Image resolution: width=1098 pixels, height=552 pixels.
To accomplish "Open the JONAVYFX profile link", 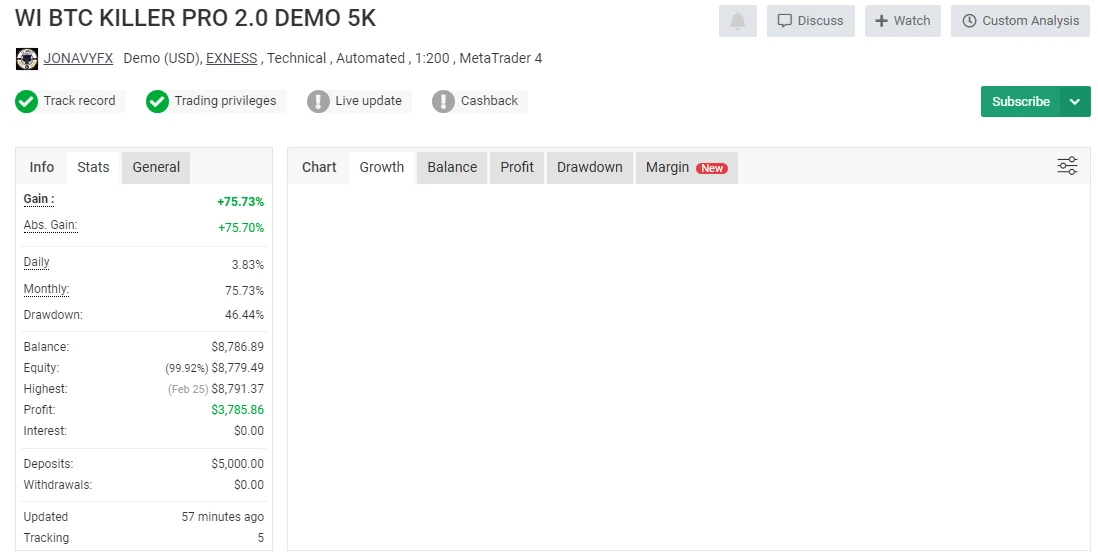I will click(x=78, y=59).
